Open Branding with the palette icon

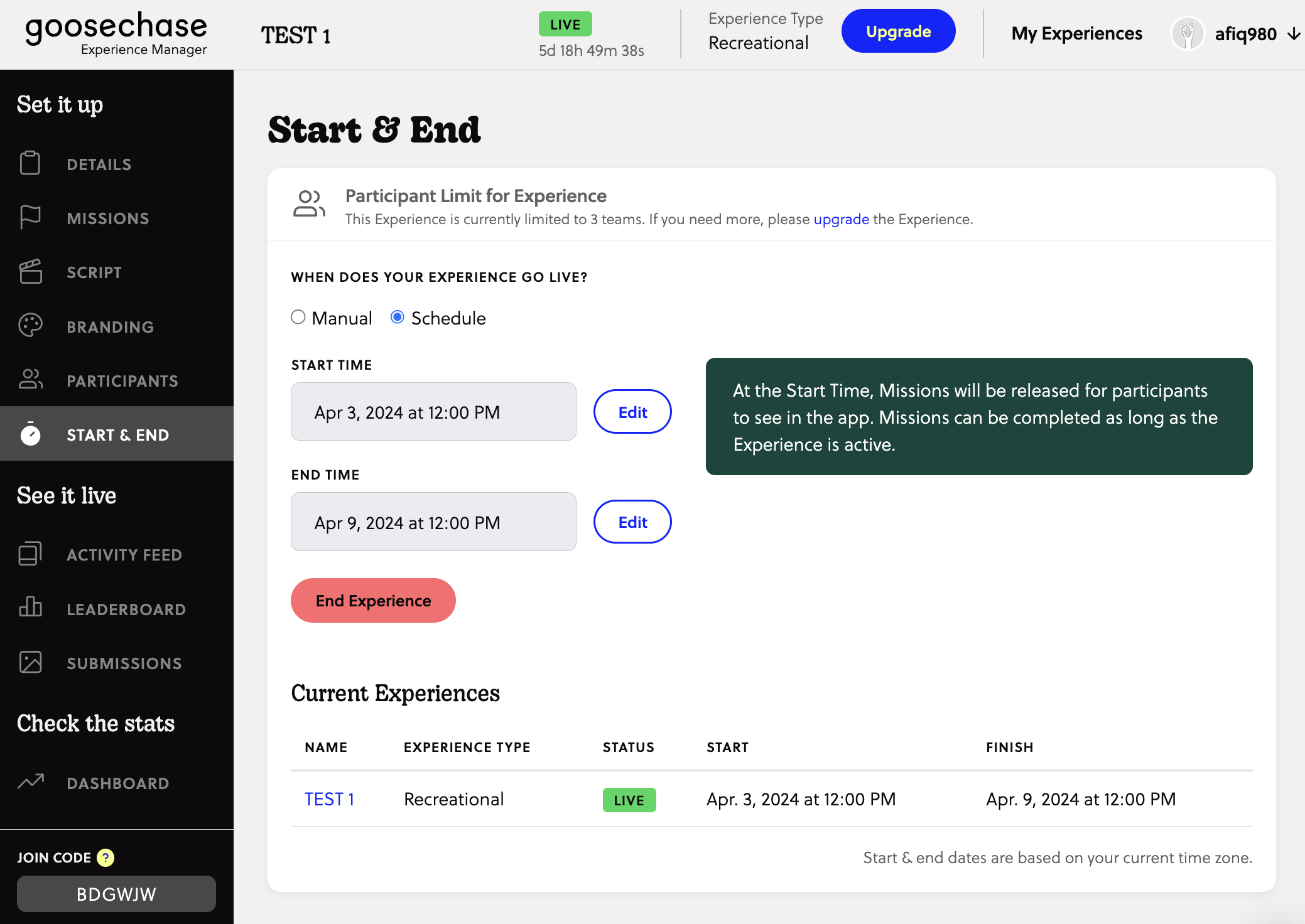[30, 325]
